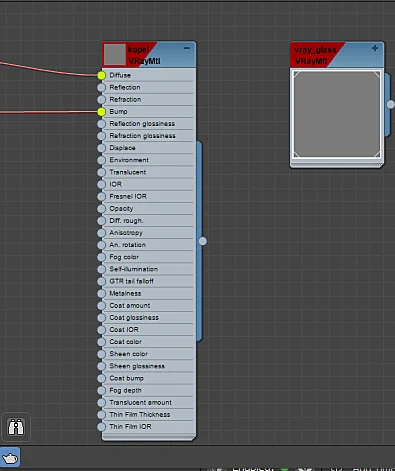
Task: Select the Translucent amount slot label
Action: click(x=140, y=402)
